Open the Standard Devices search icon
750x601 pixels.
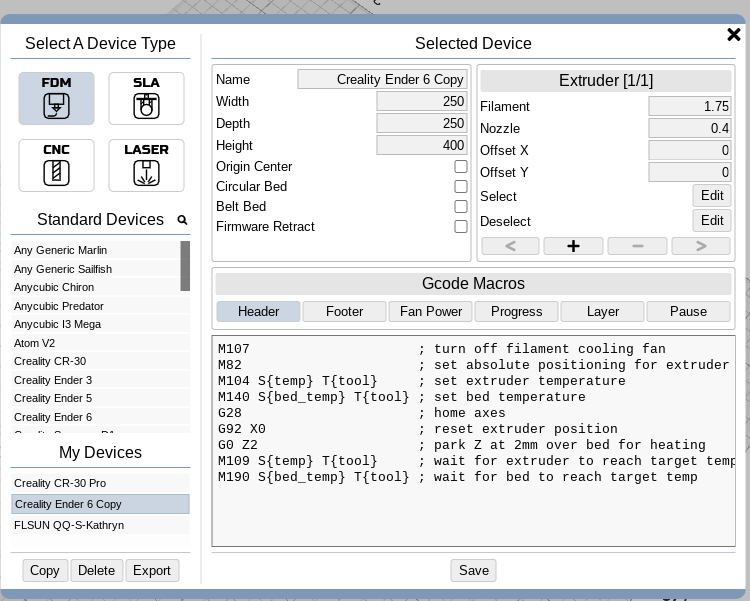point(182,220)
